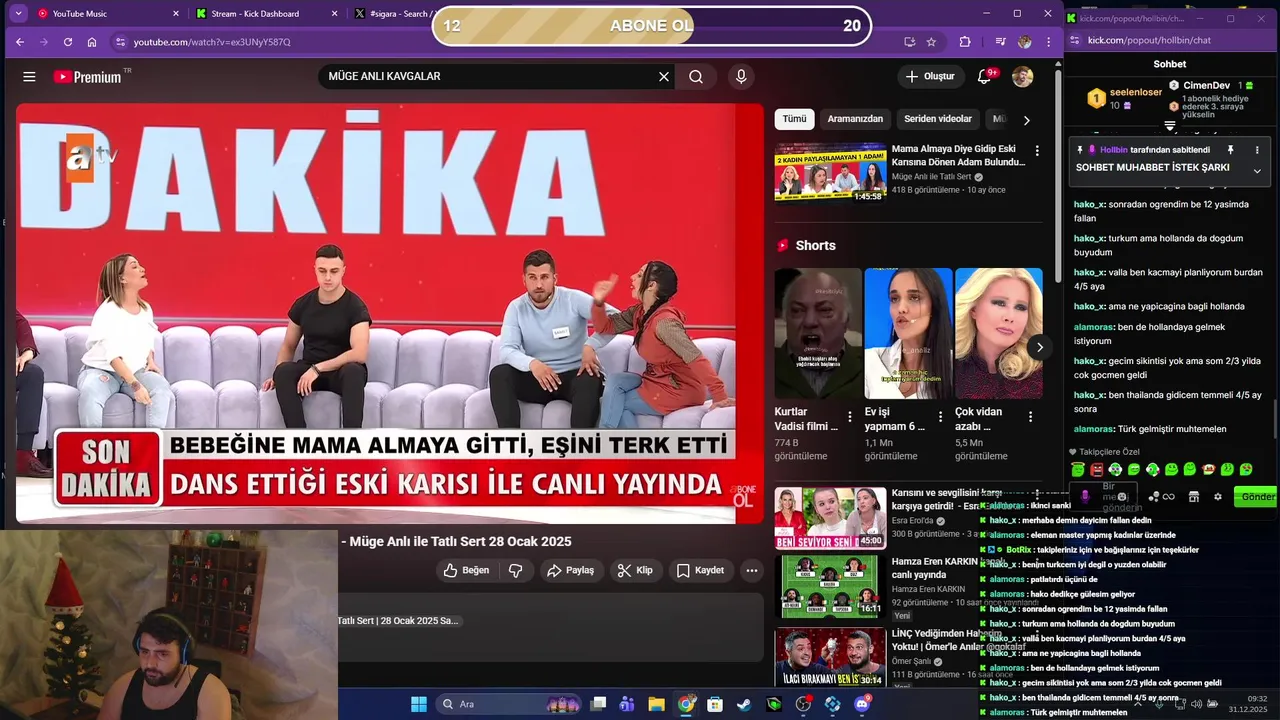This screenshot has width=1280, height=720.
Task: Open Discord from the taskbar
Action: pyautogui.click(x=862, y=704)
